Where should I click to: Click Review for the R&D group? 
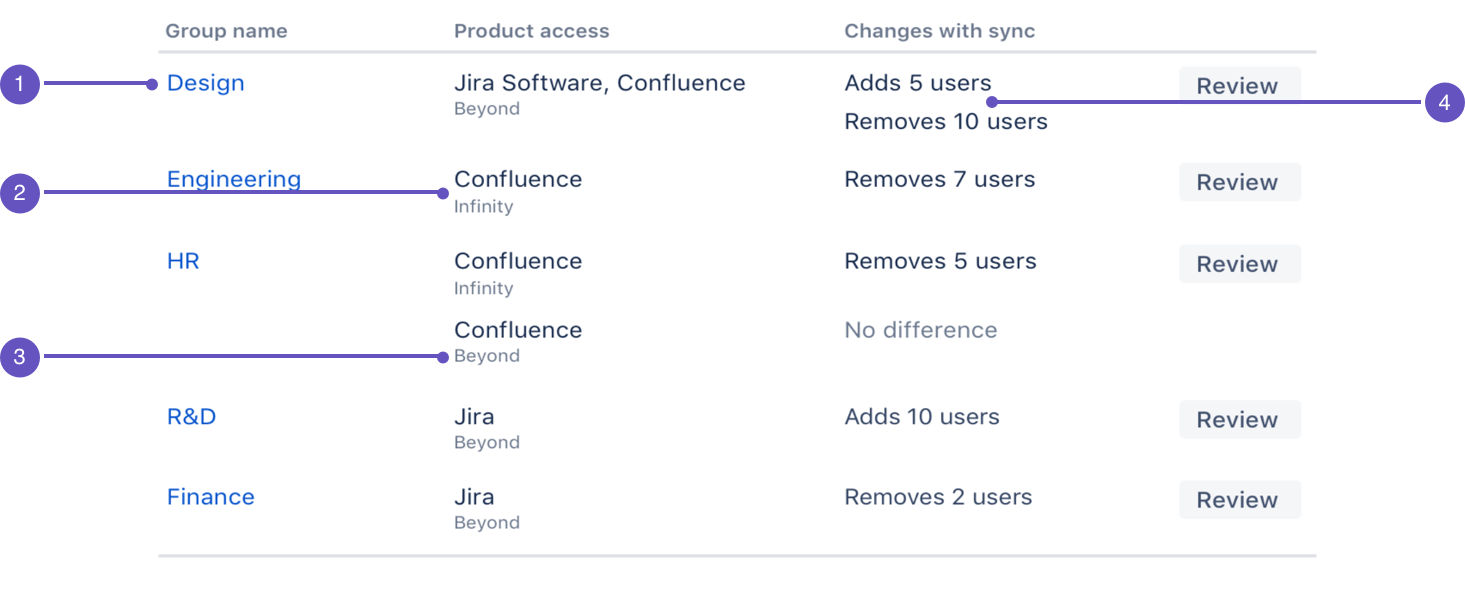coord(1239,419)
